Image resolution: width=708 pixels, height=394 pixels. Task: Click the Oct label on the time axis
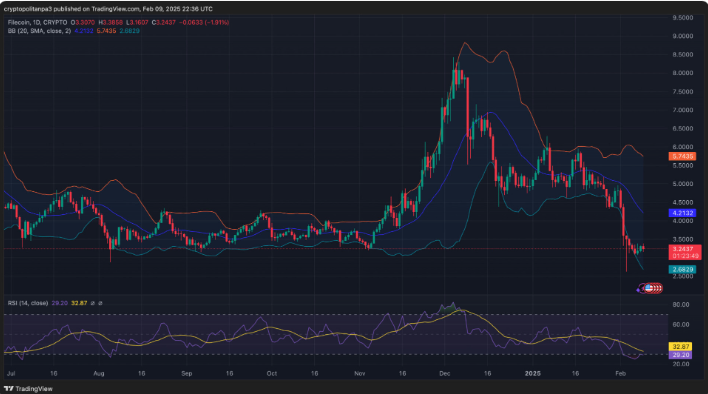point(271,374)
